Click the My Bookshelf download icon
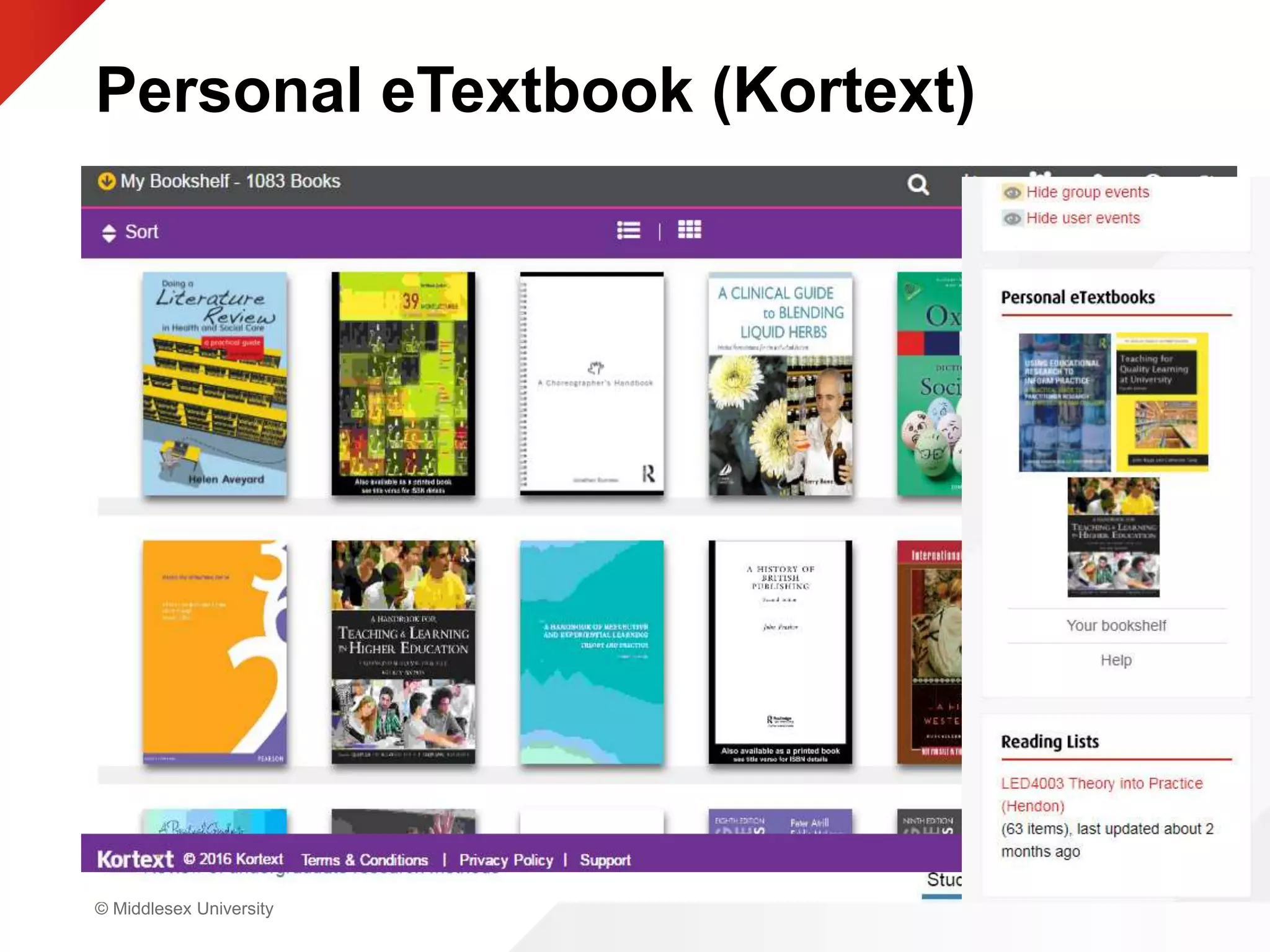The width and height of the screenshot is (1270, 952). coord(107,181)
